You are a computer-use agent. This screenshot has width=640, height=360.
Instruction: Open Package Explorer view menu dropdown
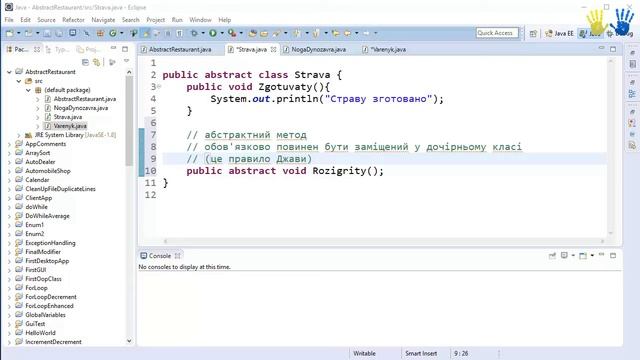pos(127,61)
